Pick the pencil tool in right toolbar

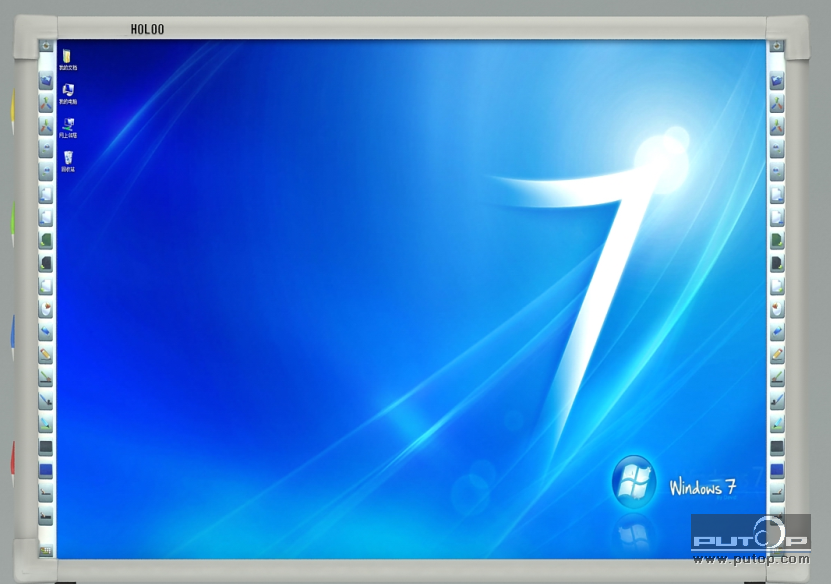tap(777, 355)
